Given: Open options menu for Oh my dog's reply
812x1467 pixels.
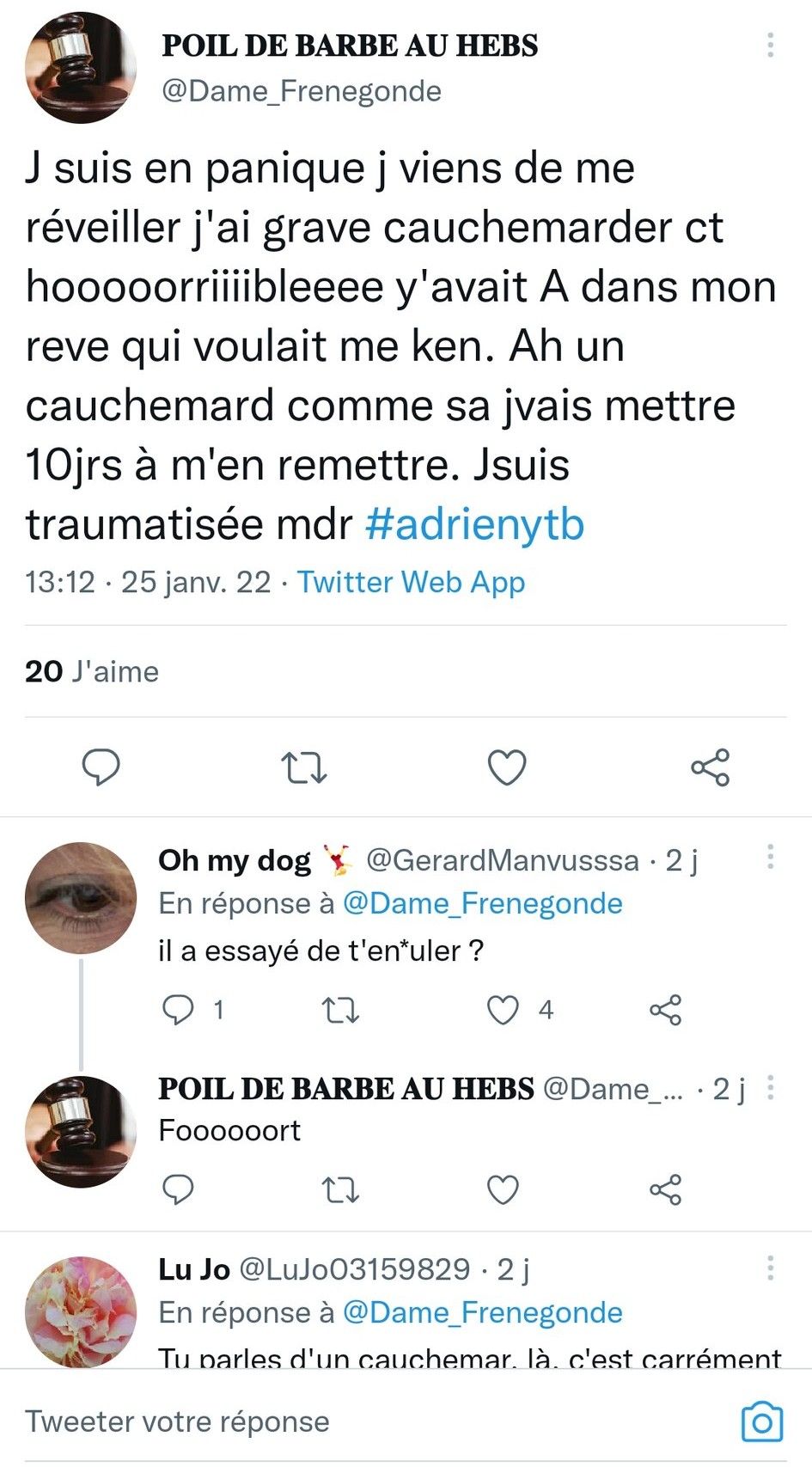Looking at the screenshot, I should coord(771,856).
